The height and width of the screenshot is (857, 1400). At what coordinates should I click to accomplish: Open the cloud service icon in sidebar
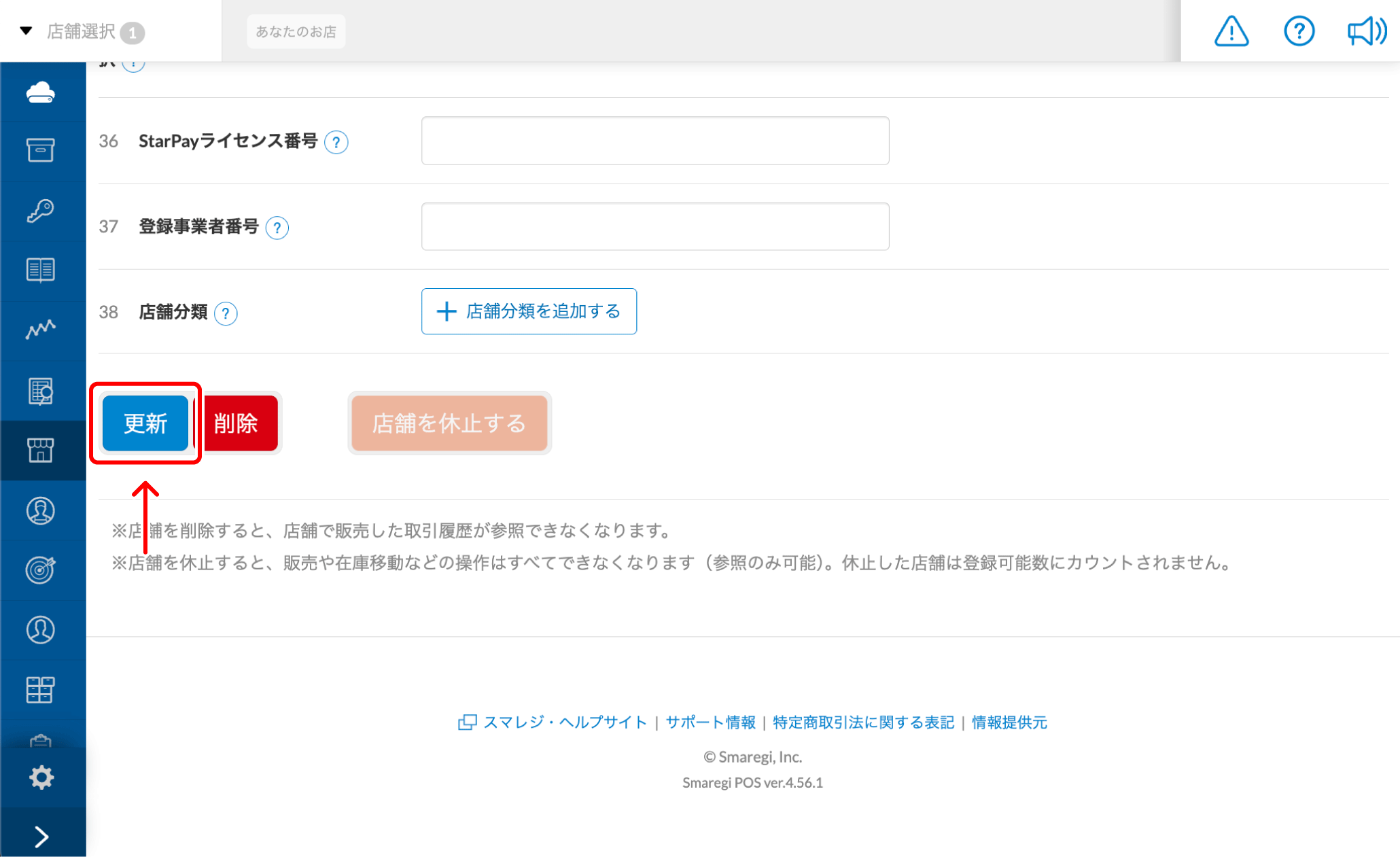[42, 92]
